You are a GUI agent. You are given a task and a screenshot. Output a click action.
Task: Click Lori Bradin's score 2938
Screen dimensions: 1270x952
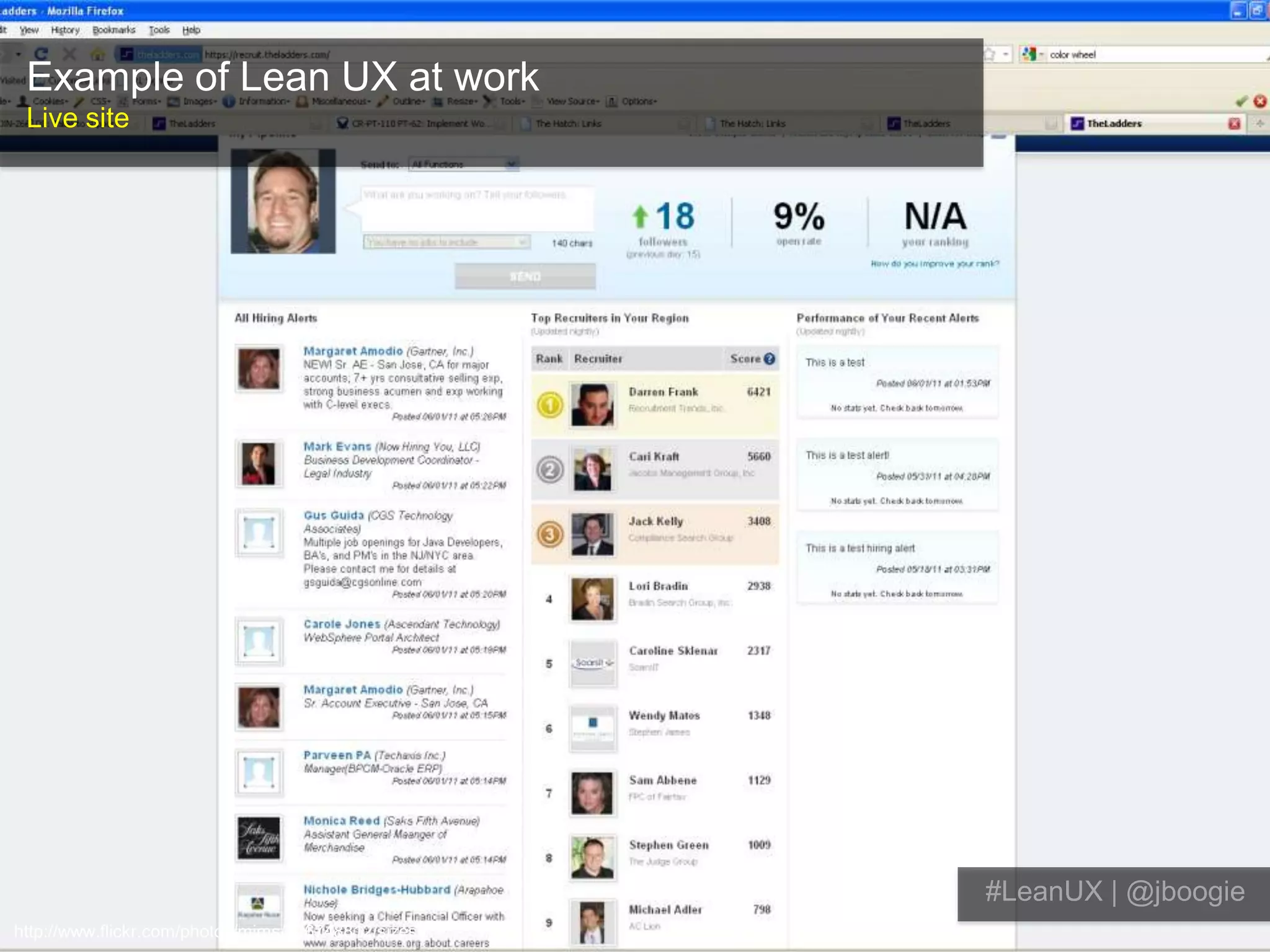[x=758, y=586]
